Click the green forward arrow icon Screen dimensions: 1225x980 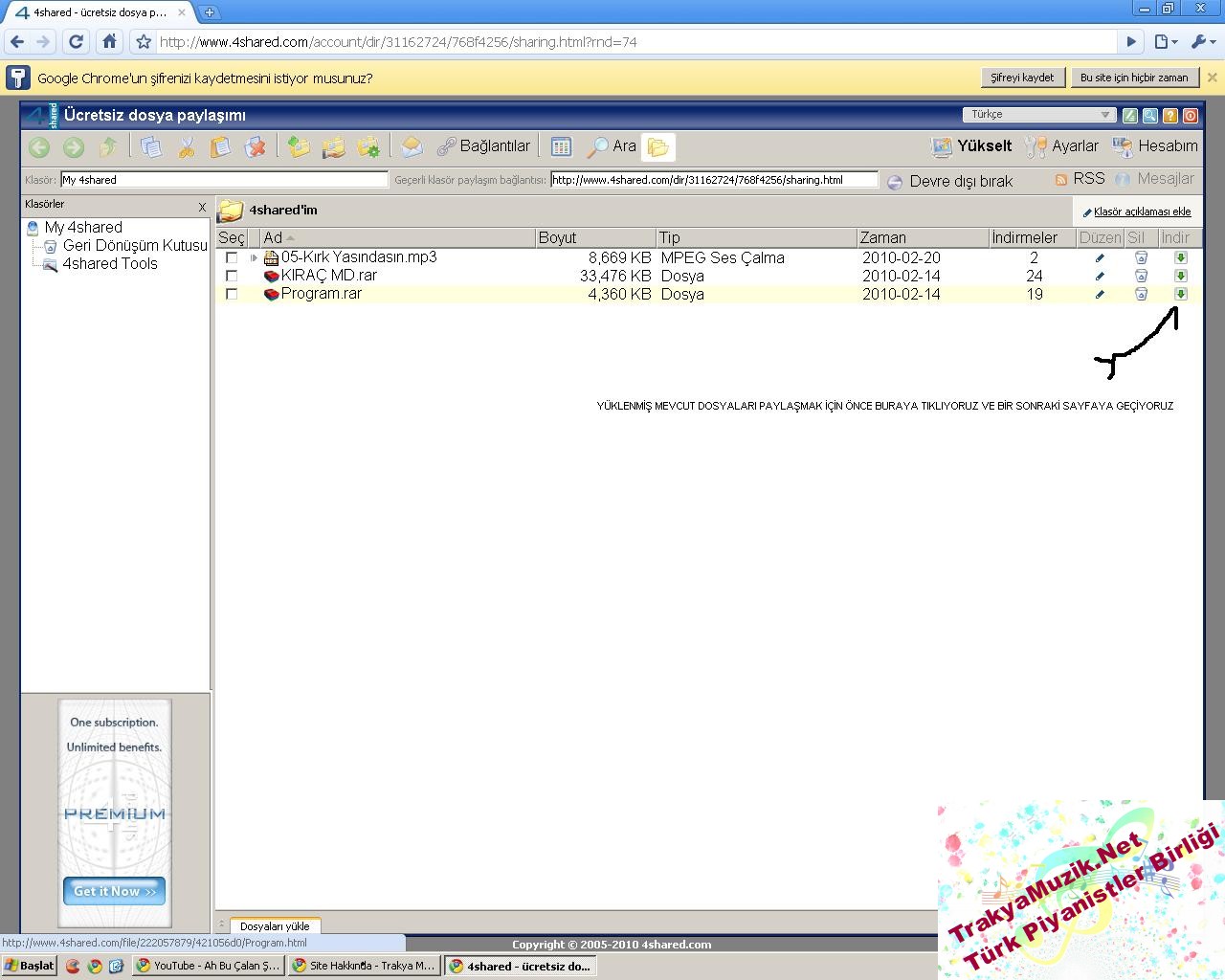(74, 146)
